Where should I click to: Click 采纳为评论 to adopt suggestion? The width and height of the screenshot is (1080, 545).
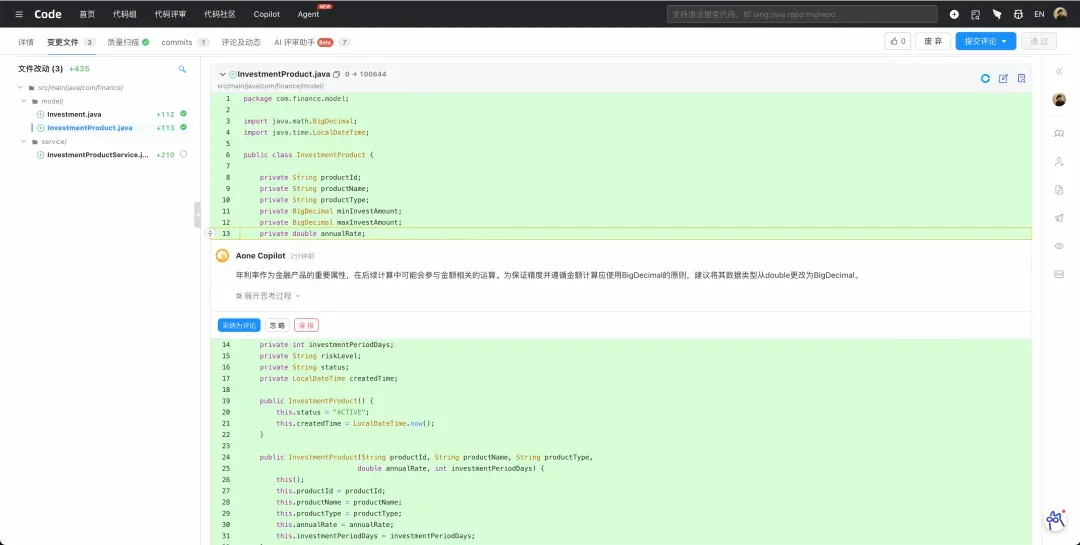pos(239,325)
